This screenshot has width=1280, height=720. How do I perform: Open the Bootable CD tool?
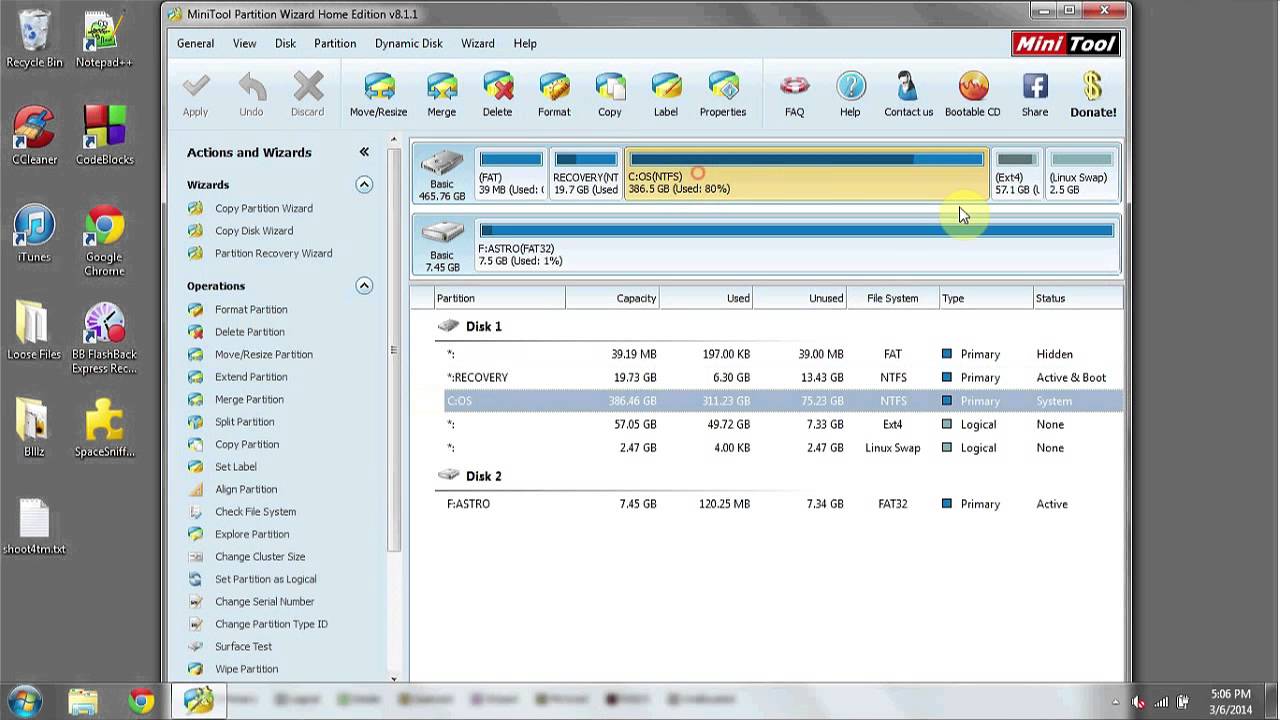973,95
